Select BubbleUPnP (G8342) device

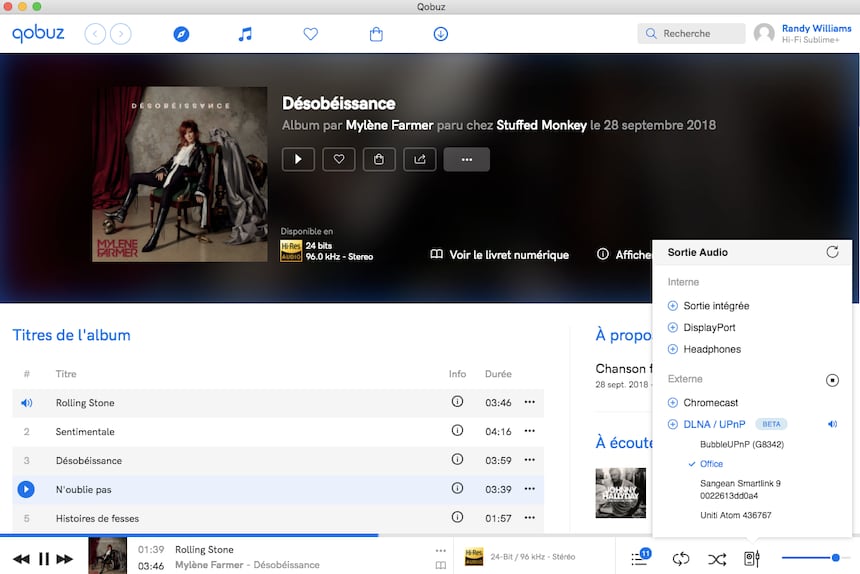coord(742,444)
